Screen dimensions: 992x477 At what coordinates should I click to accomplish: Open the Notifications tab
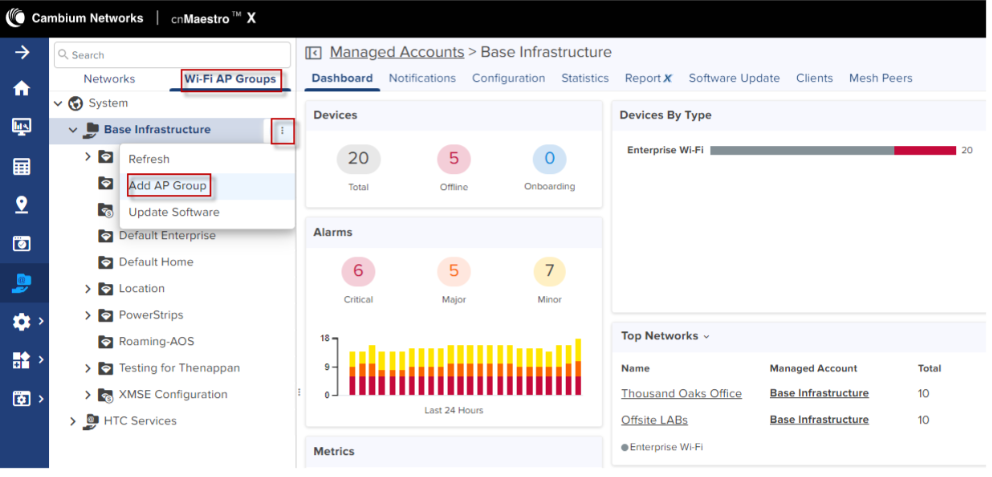pyautogui.click(x=422, y=78)
